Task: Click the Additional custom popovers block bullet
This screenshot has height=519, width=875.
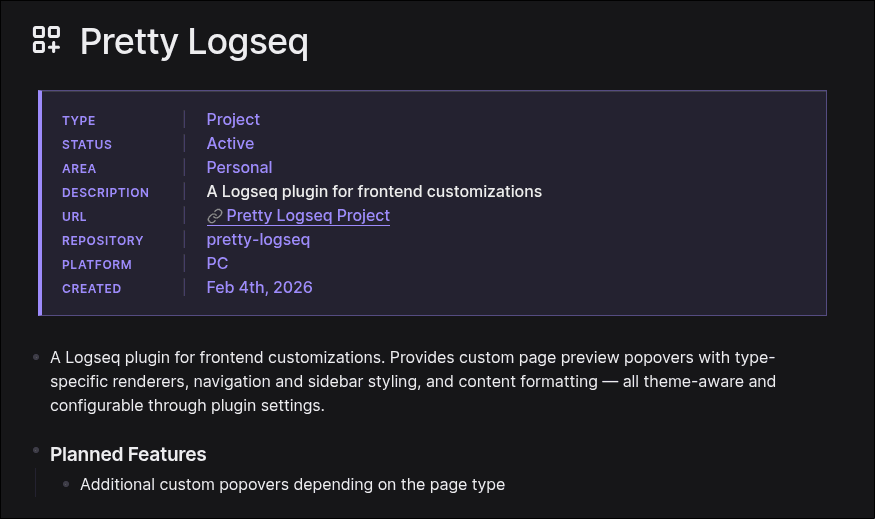Action: tap(66, 485)
